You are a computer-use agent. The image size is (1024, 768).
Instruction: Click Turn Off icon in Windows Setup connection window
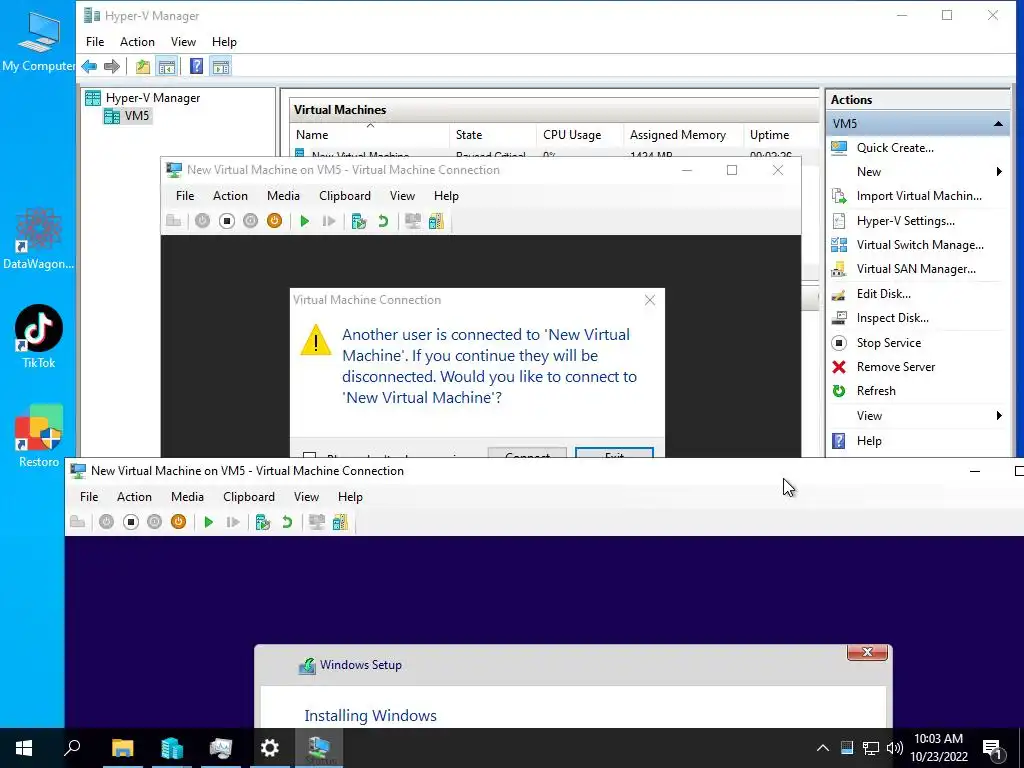(x=131, y=522)
